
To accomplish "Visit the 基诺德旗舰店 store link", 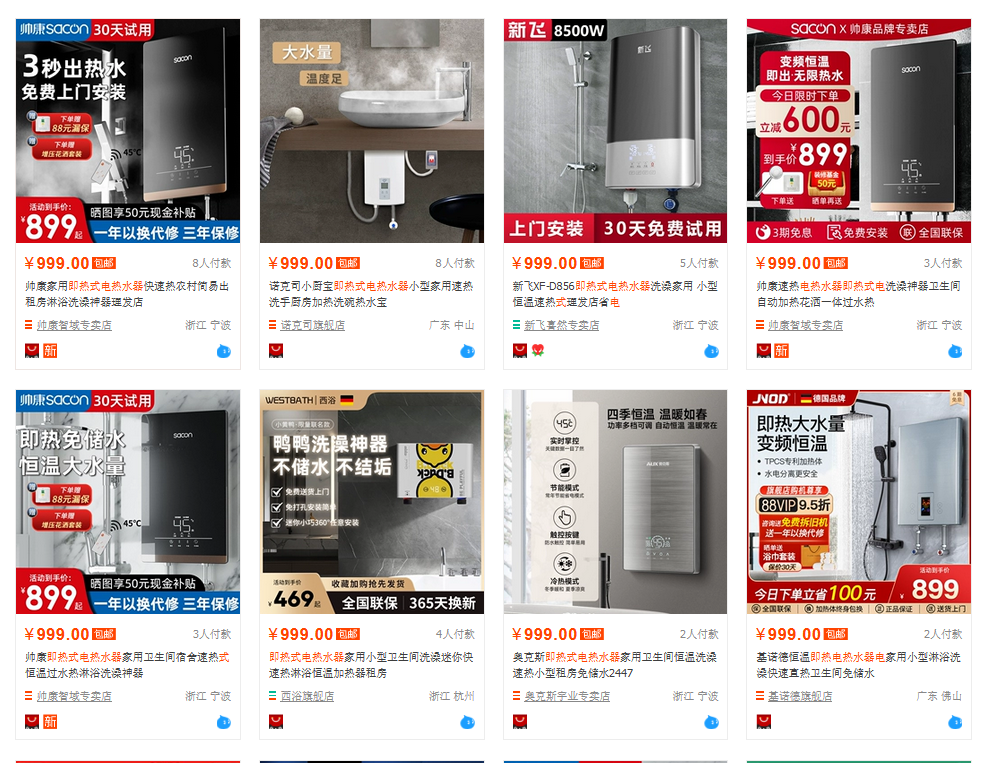I will coord(800,697).
